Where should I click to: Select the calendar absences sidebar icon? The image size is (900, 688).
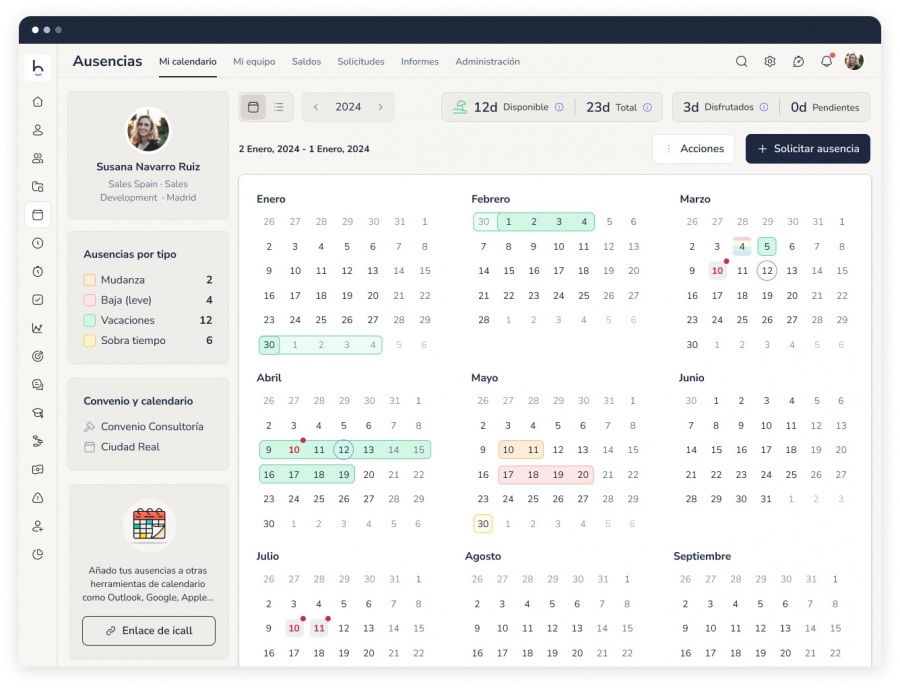tap(38, 215)
